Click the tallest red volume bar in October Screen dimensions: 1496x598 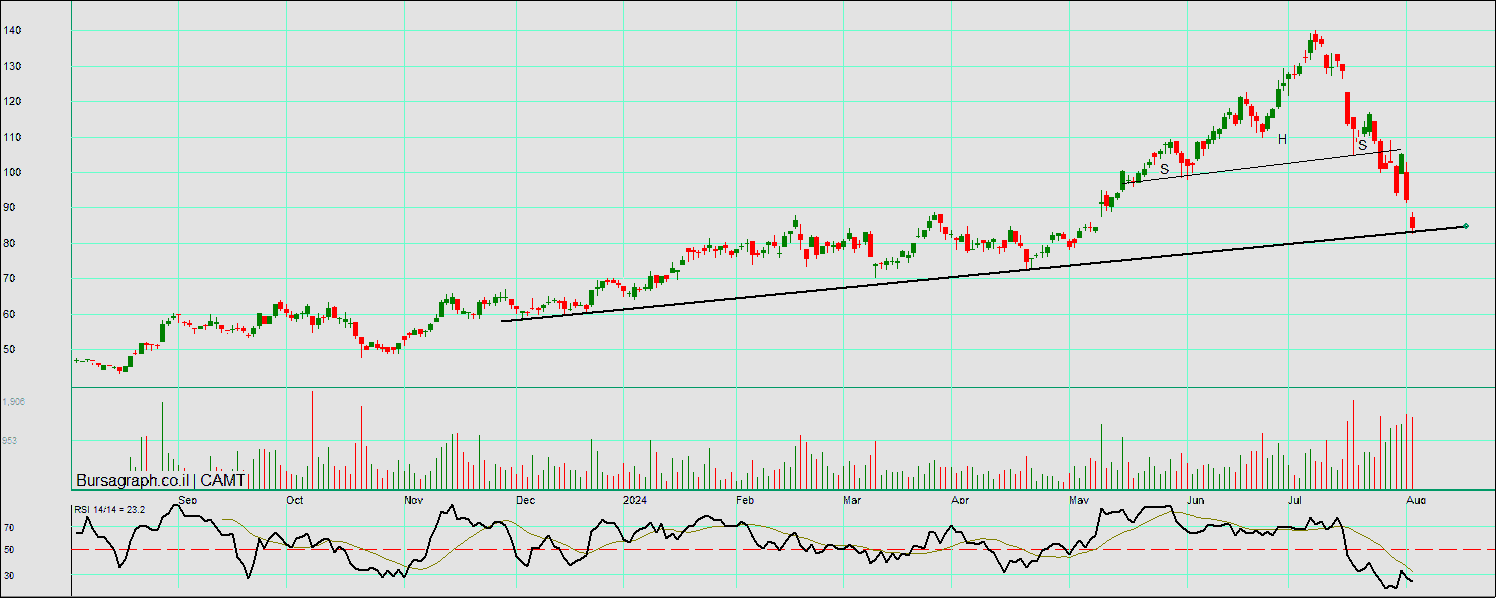coord(312,438)
